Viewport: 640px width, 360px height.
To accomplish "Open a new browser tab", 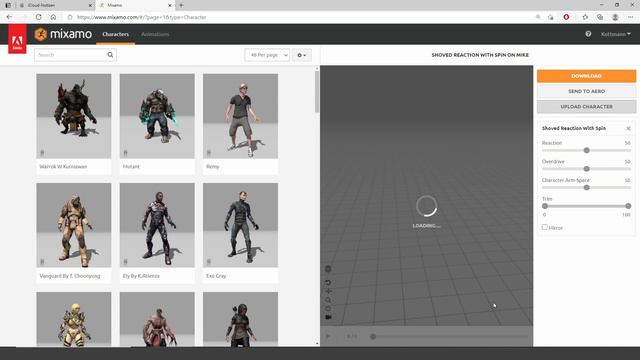I will coord(181,5).
